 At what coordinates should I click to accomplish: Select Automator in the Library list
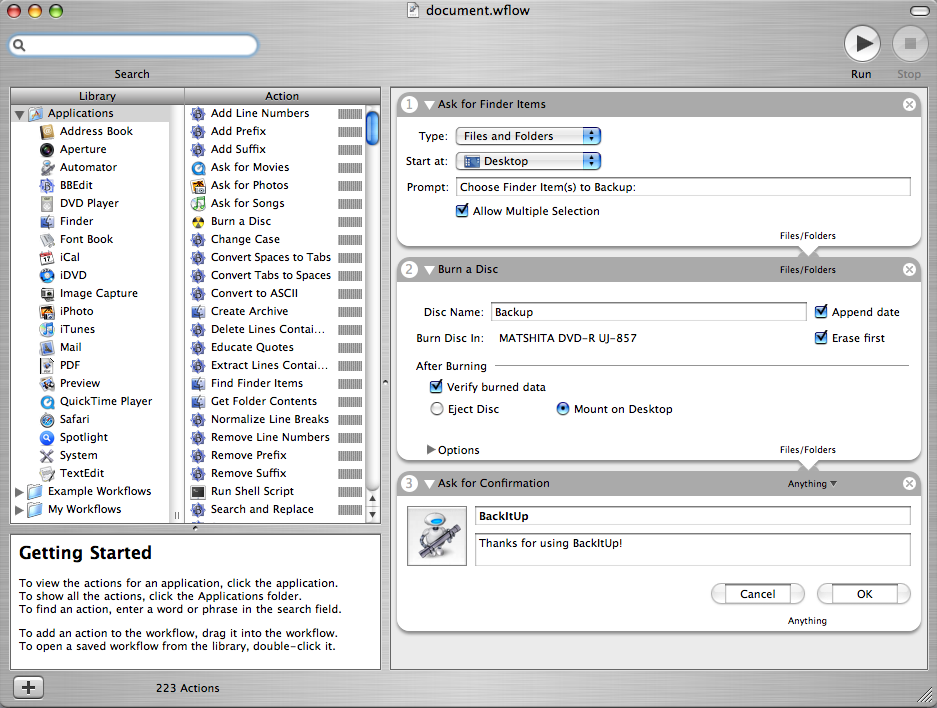tap(90, 167)
